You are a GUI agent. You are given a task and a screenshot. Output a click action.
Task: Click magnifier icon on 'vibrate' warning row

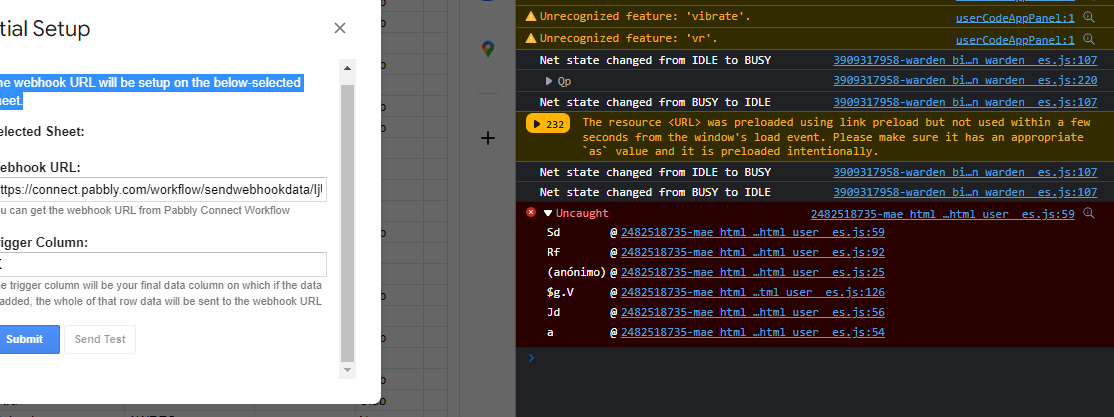click(x=1088, y=17)
